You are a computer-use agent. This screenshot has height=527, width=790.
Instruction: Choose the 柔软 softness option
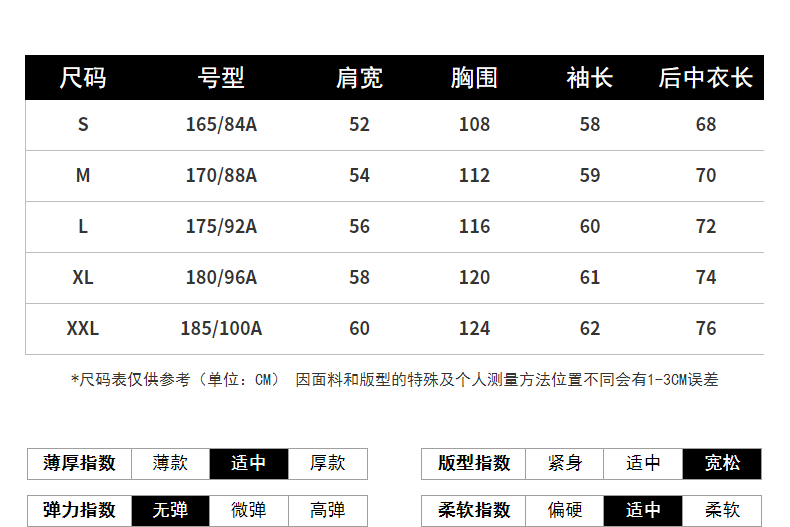click(x=722, y=510)
